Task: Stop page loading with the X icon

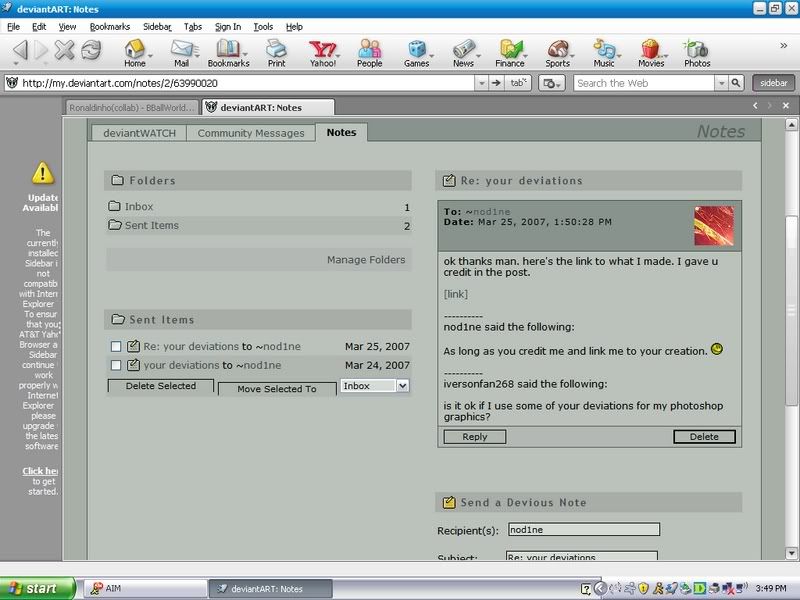Action: pos(64,50)
